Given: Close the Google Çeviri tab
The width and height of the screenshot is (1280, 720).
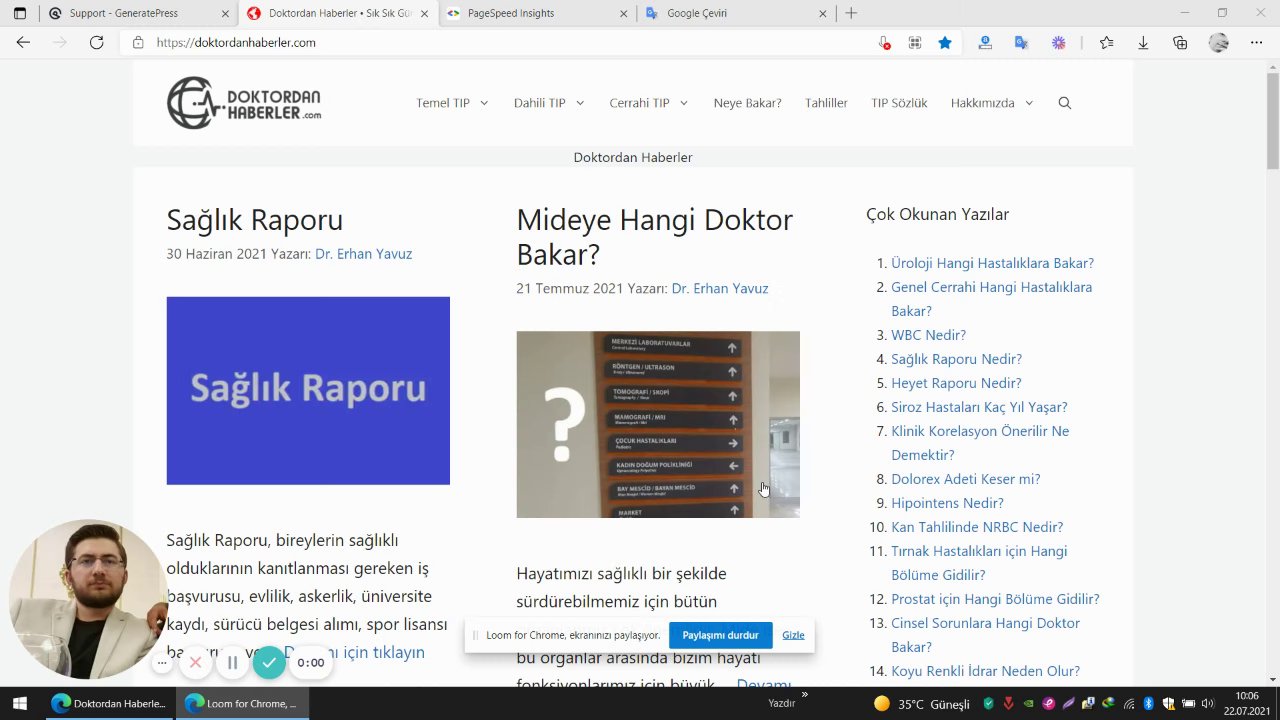Looking at the screenshot, I should click(823, 13).
